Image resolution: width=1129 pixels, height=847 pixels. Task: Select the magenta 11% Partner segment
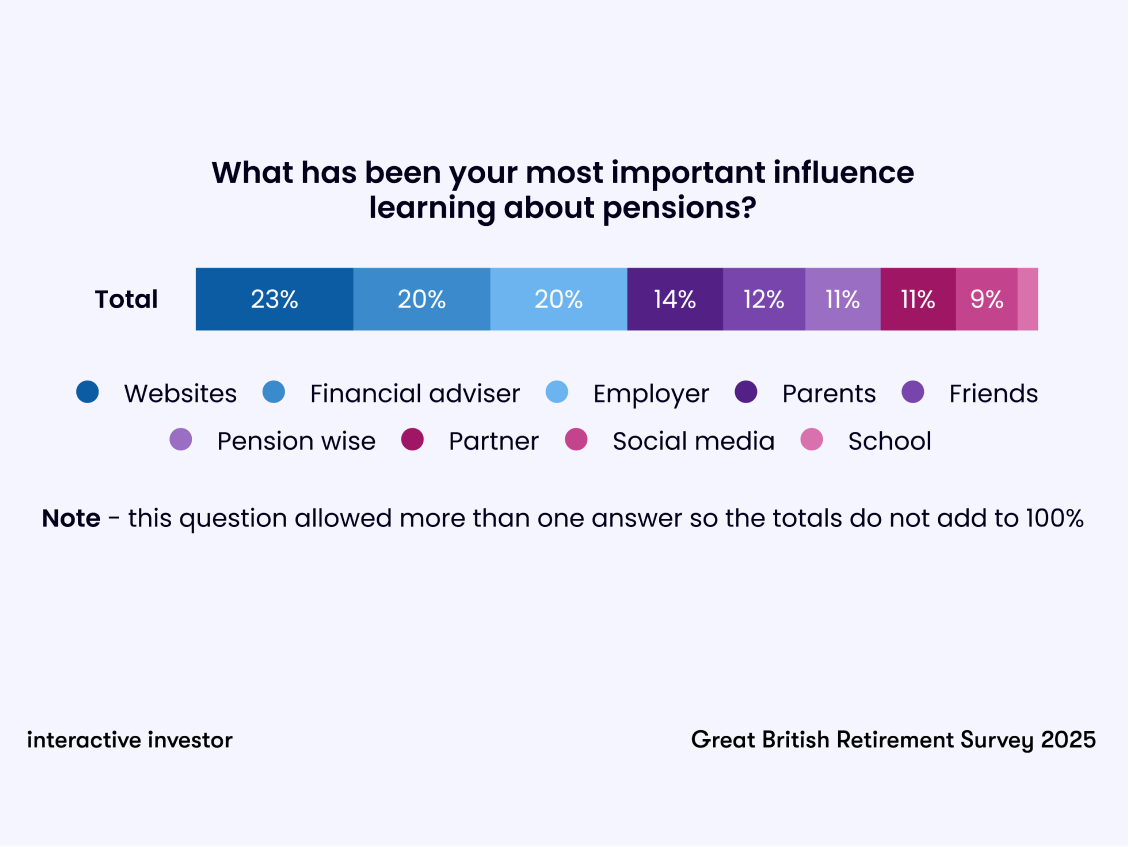point(918,299)
